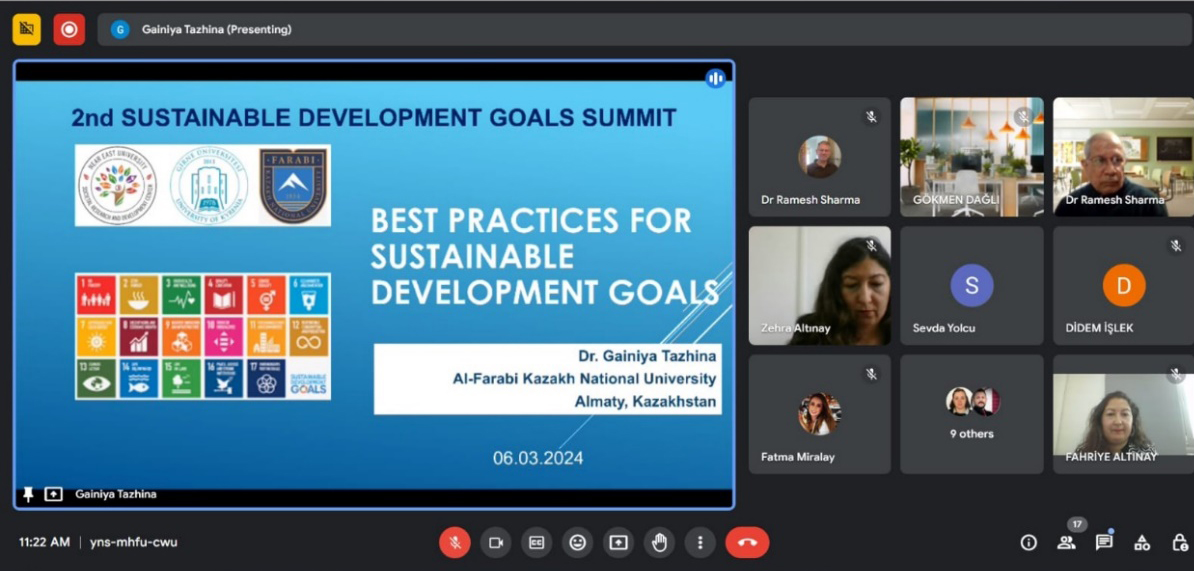Click muted mic icon on Zehra Altınay tile
The height and width of the screenshot is (571, 1194).
(x=871, y=245)
